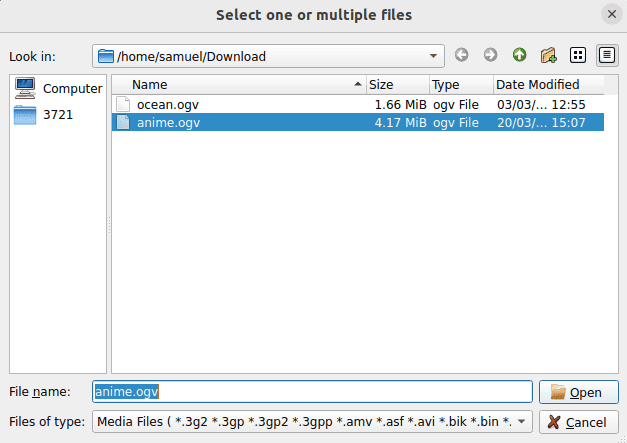Click the anime.ogv file icon
This screenshot has width=627, height=443.
point(122,123)
